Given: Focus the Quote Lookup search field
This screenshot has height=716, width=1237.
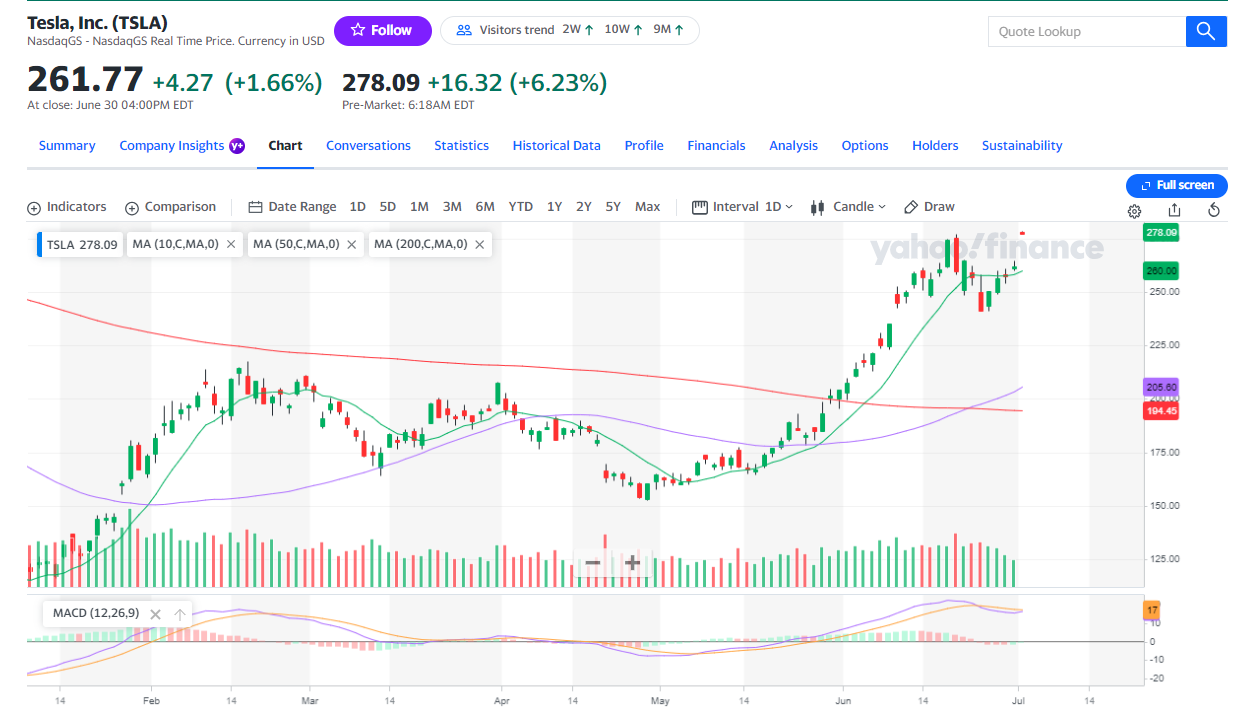Looking at the screenshot, I should [x=1087, y=31].
